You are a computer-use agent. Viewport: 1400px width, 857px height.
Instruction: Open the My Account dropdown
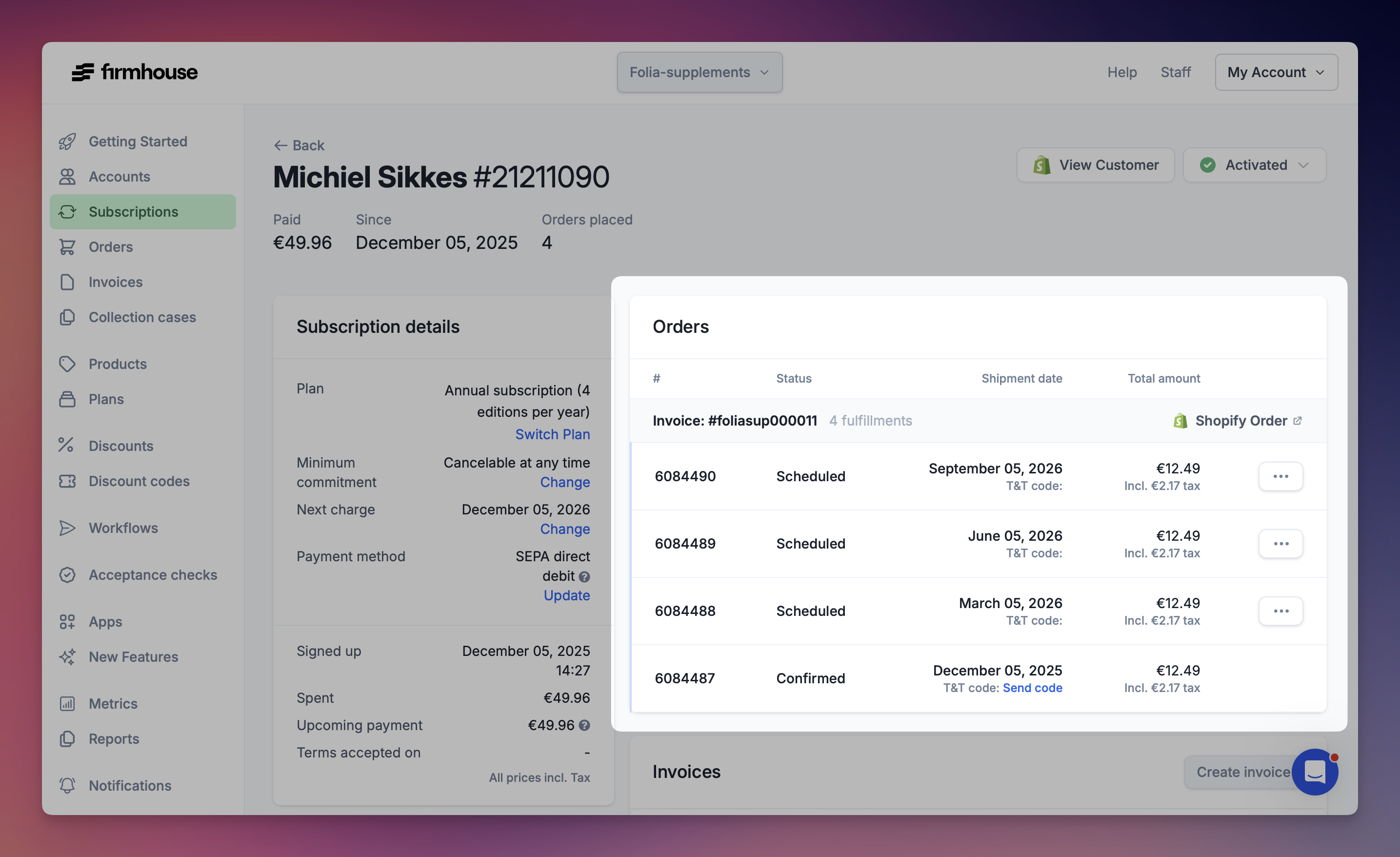[1276, 72]
